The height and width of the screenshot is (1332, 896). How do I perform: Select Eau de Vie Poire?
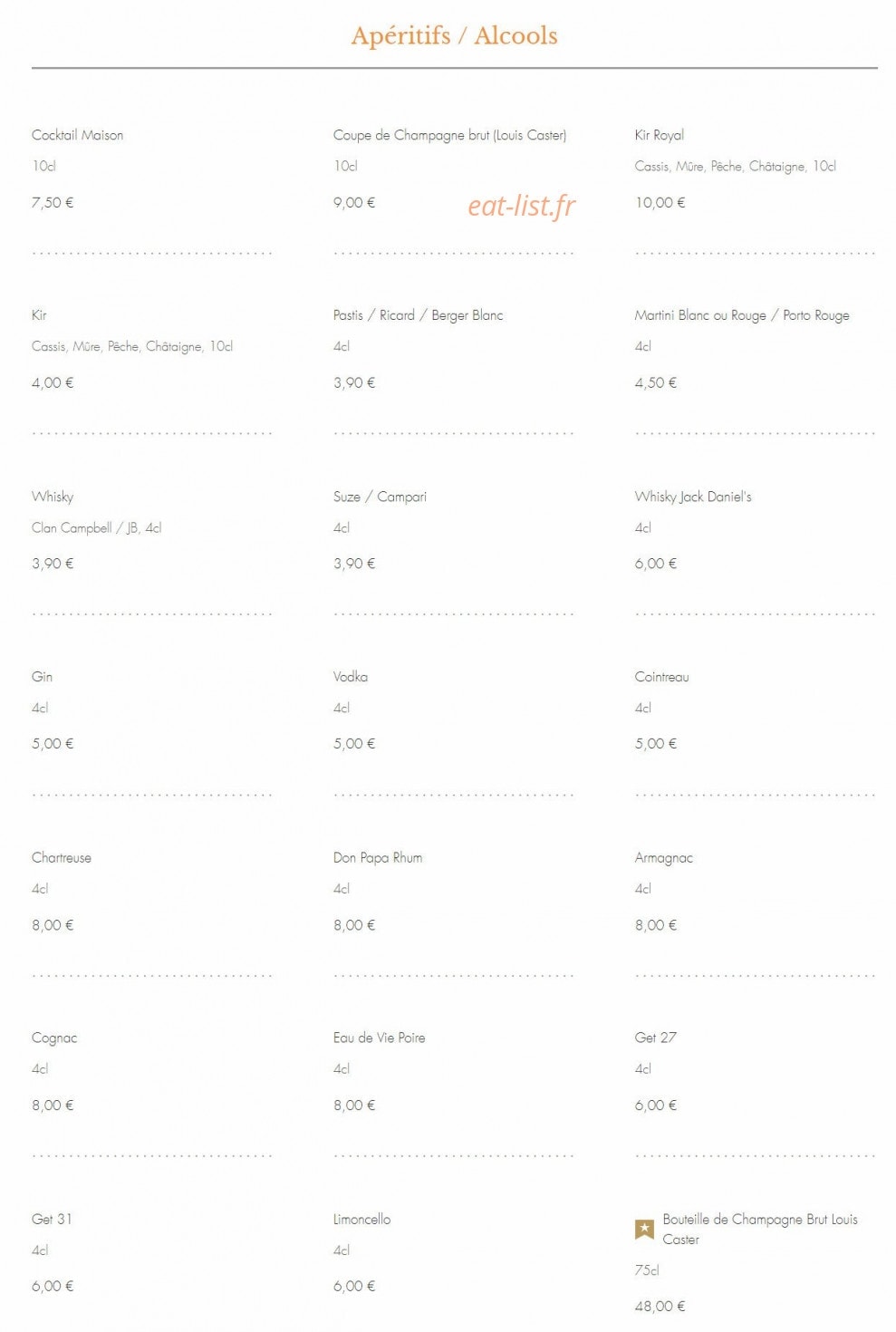[379, 1038]
